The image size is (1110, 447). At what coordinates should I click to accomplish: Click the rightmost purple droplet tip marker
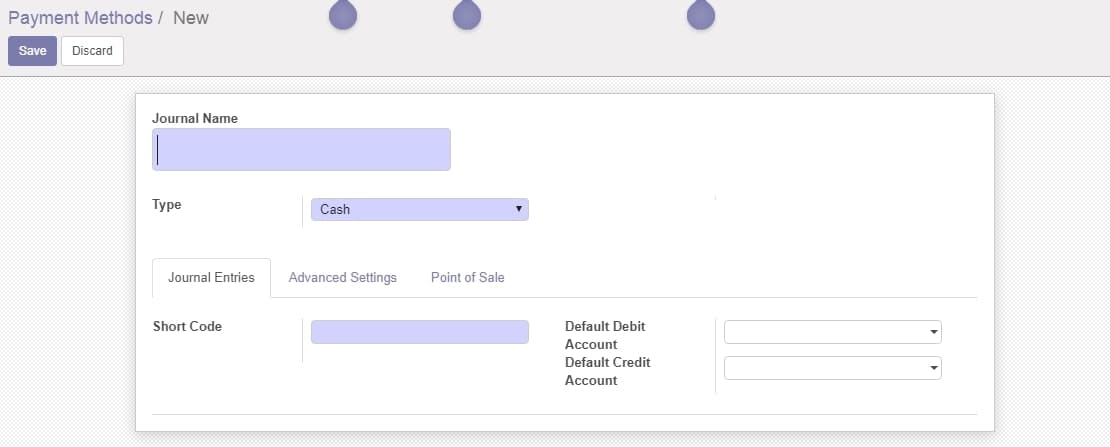click(701, 14)
